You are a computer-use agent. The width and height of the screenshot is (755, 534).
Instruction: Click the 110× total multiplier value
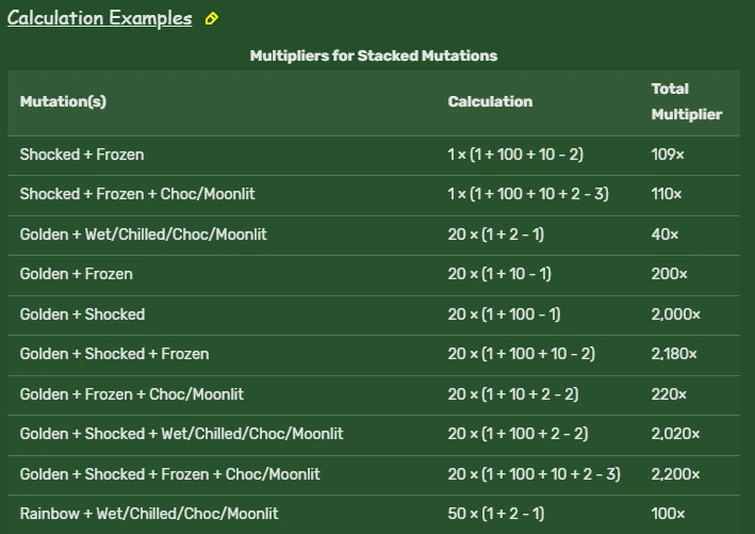(666, 194)
